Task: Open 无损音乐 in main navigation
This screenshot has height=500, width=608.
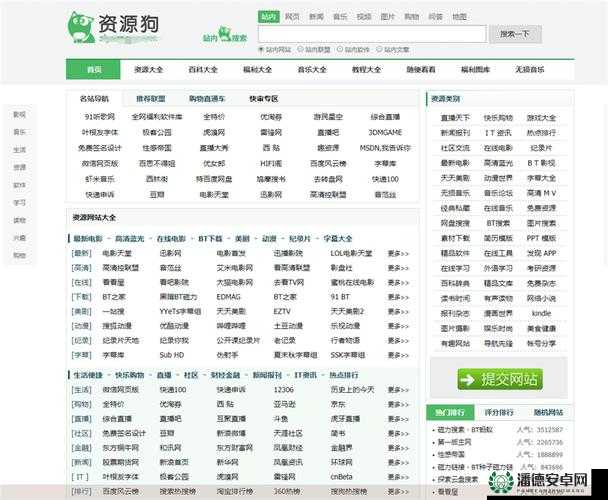Action: [530, 70]
